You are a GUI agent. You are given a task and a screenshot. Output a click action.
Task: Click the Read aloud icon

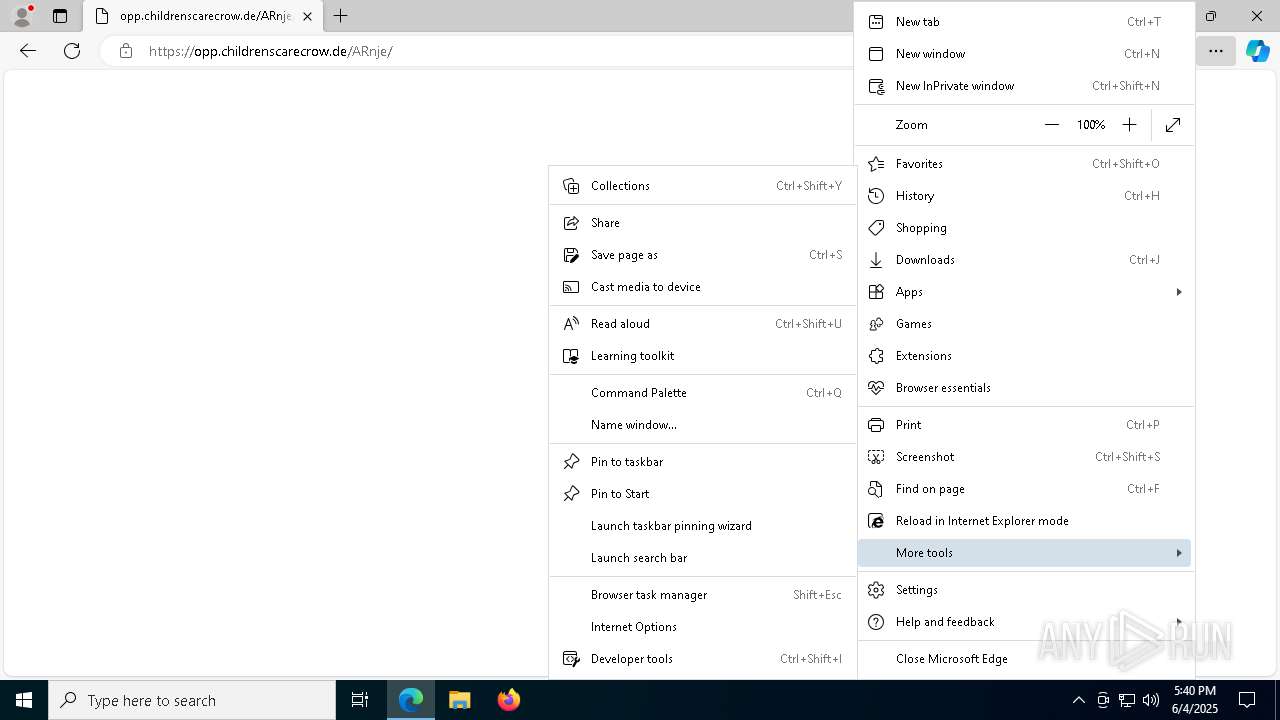[x=571, y=324]
